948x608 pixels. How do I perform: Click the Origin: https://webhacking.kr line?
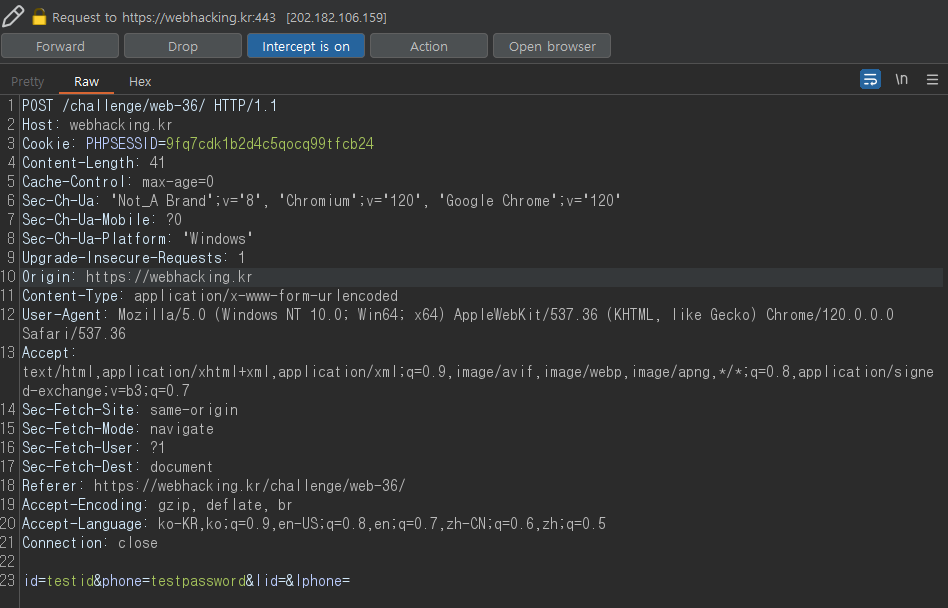137,277
